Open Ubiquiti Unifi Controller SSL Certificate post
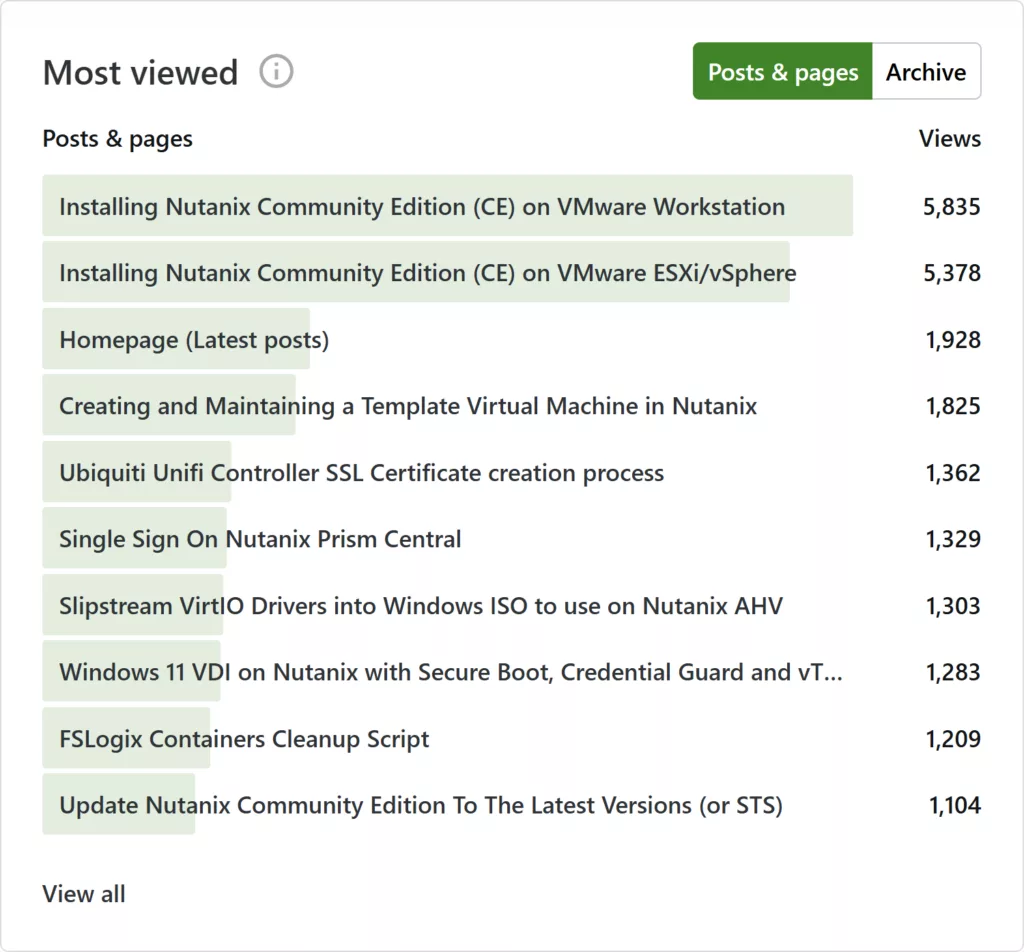The image size is (1024, 952). (x=361, y=473)
